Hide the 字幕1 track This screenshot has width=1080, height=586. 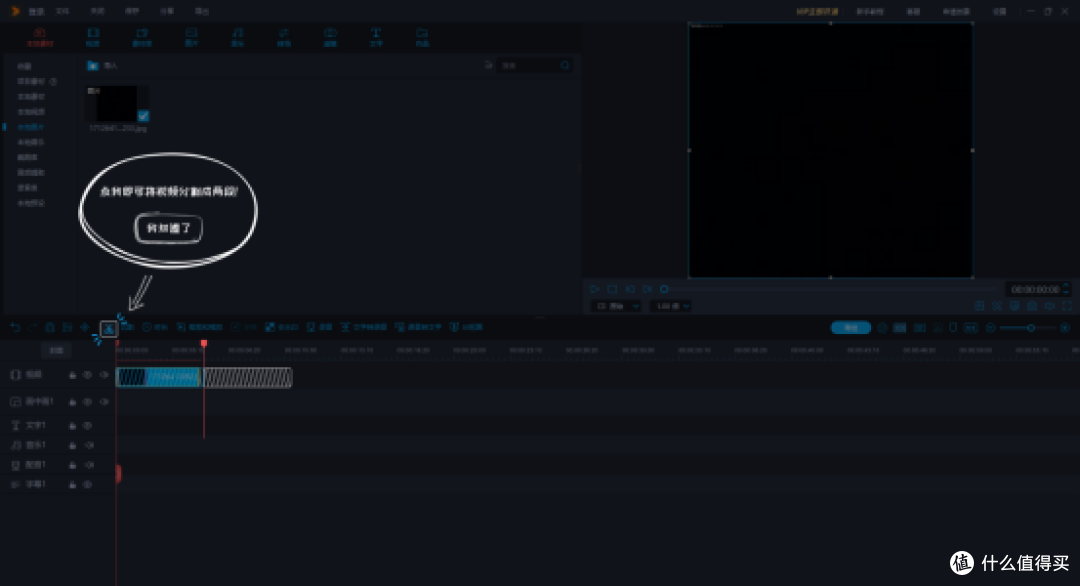click(x=87, y=485)
